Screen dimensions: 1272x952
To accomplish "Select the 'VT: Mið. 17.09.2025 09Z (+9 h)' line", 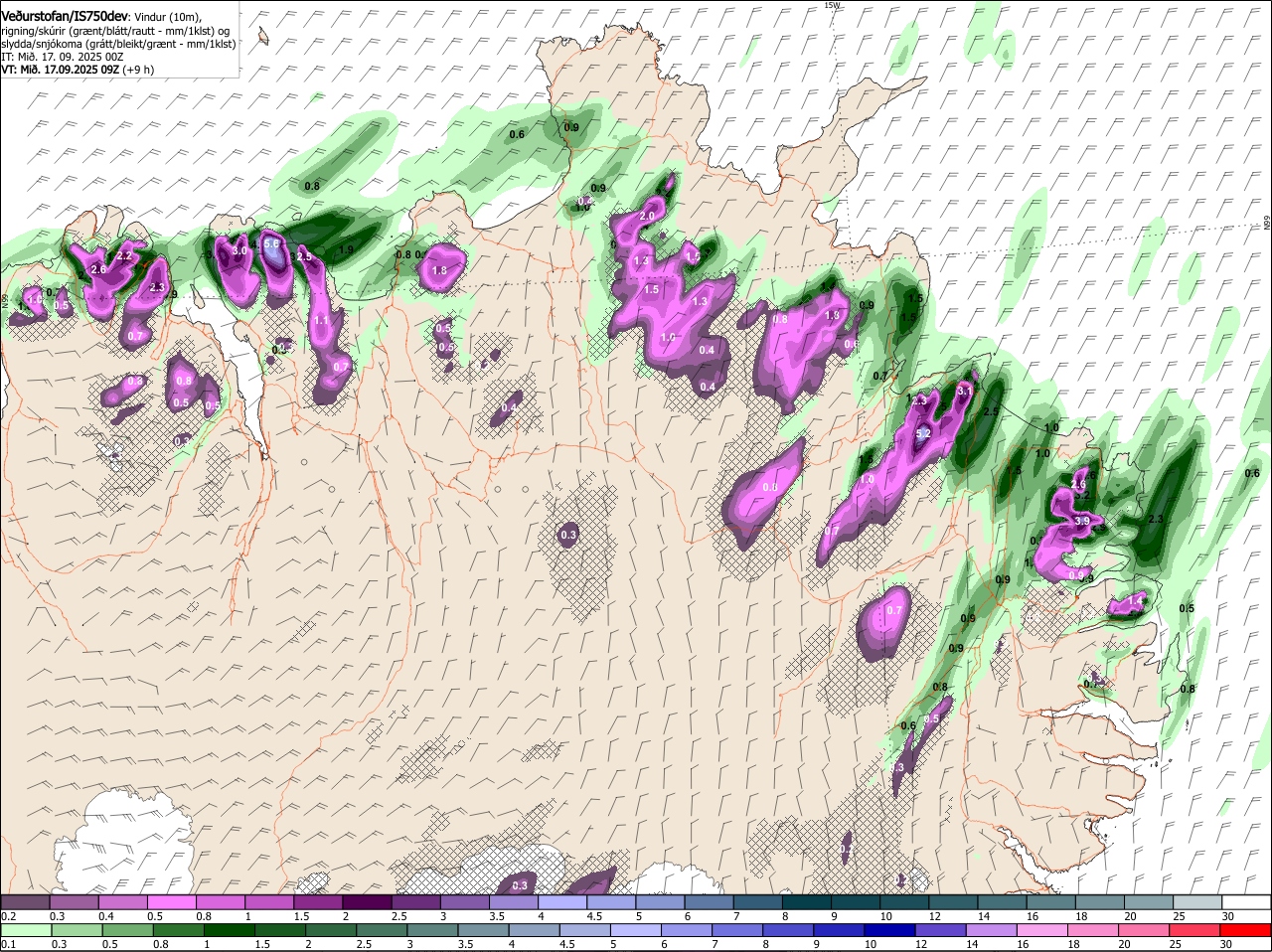I will coord(78,71).
